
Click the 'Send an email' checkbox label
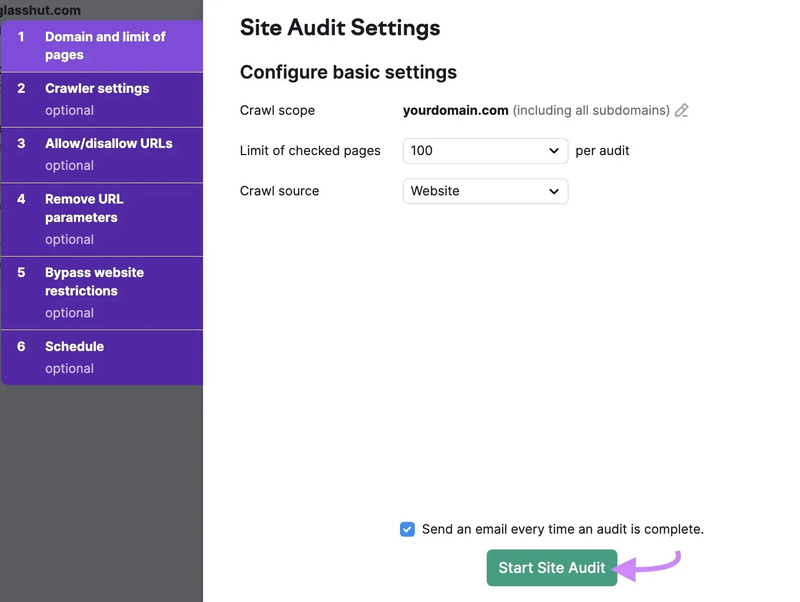[562, 530]
